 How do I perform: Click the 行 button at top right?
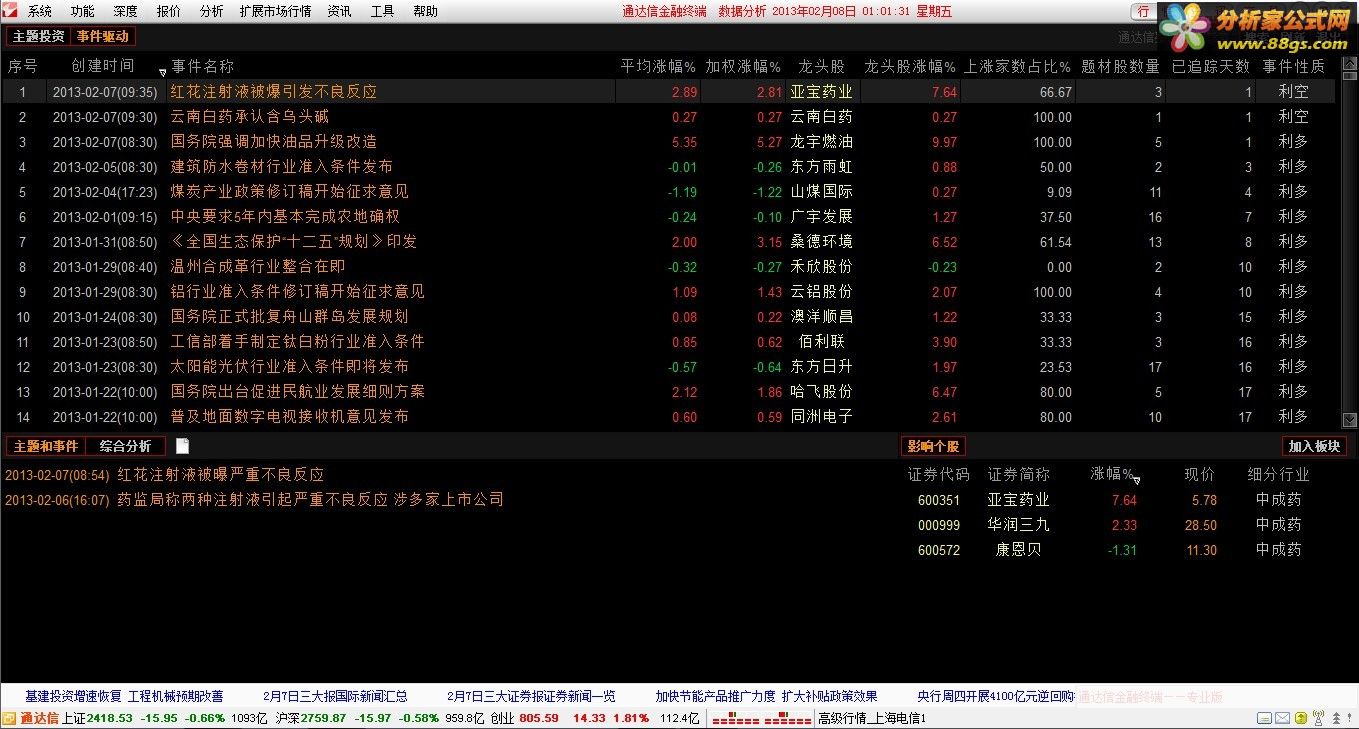[x=1144, y=11]
